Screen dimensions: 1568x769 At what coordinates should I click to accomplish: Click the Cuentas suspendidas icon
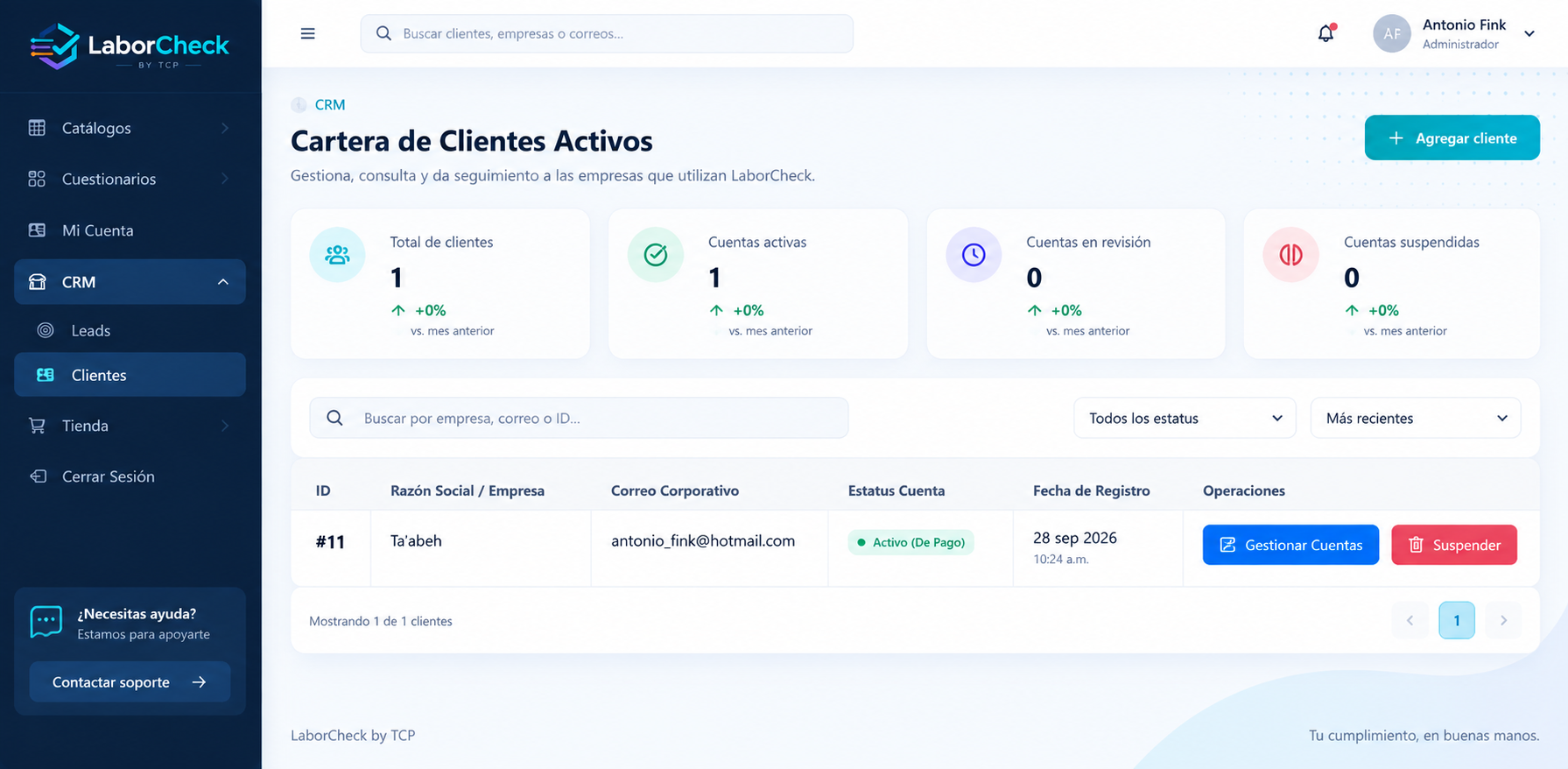(x=1291, y=255)
